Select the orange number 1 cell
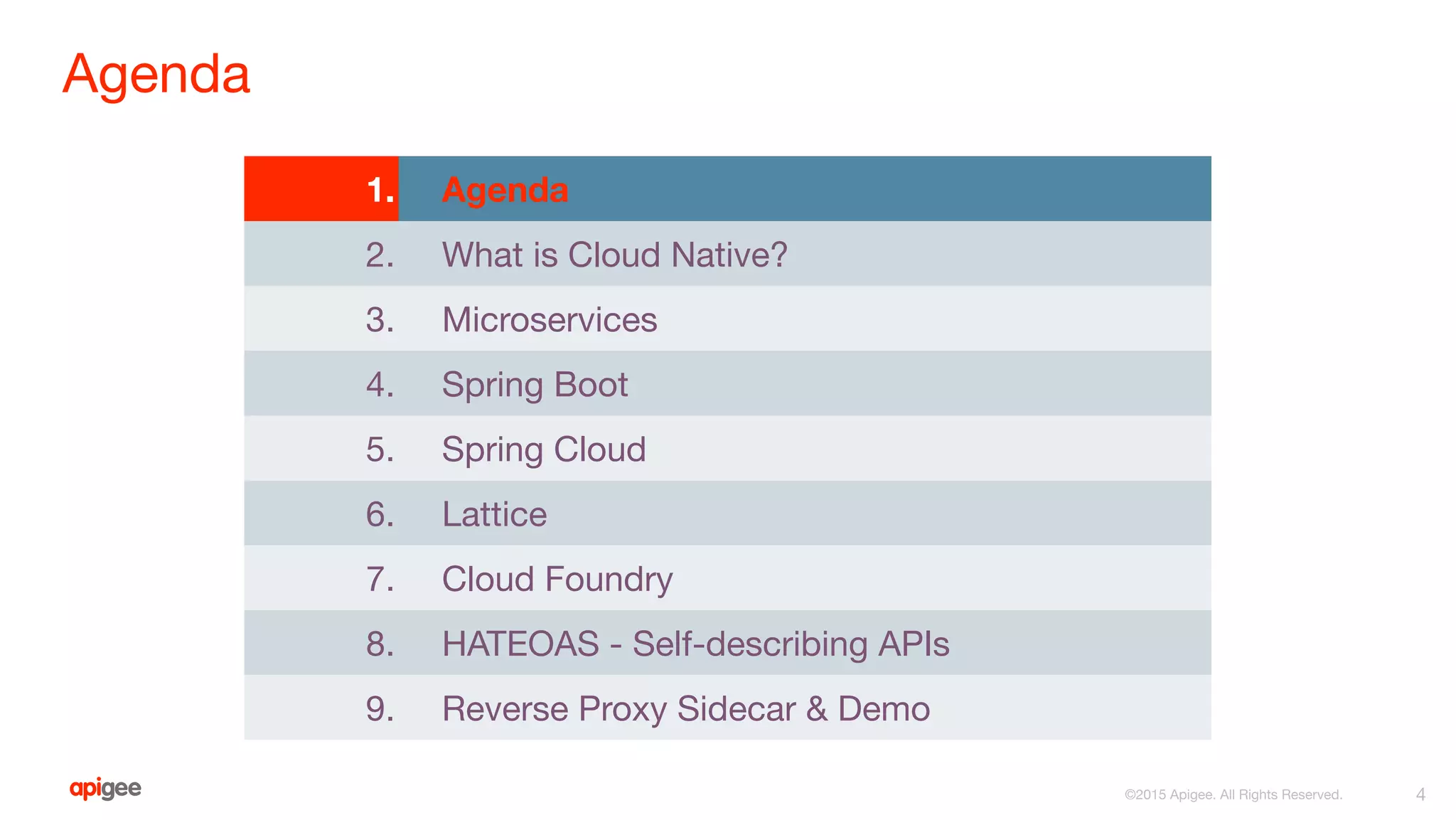 tap(321, 189)
